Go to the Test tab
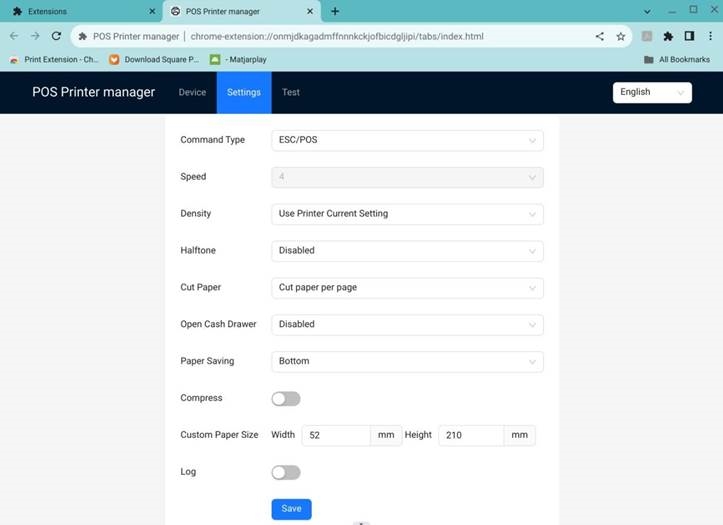723x525 pixels. 291,92
